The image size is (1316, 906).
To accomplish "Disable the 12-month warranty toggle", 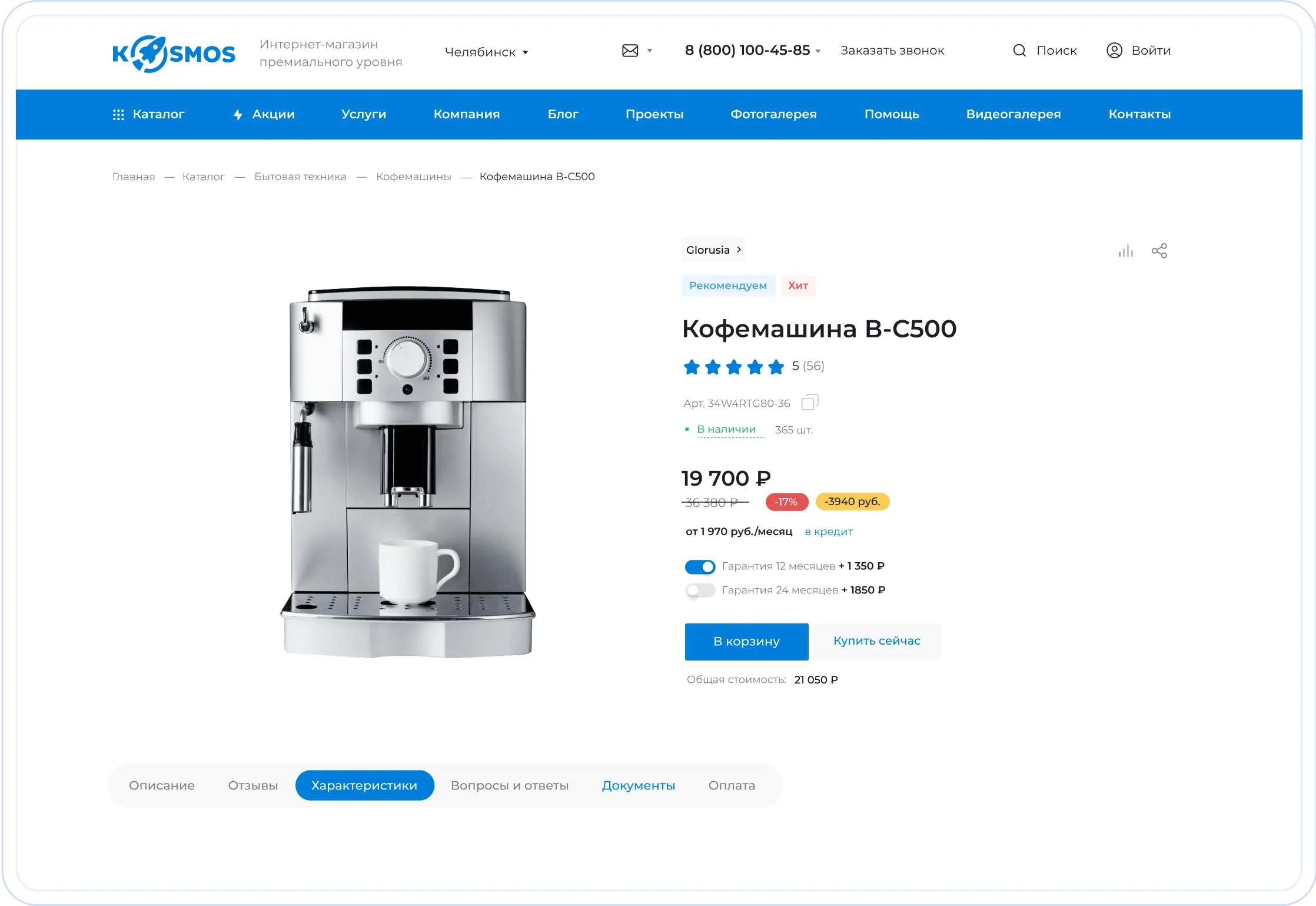I will coord(700,567).
